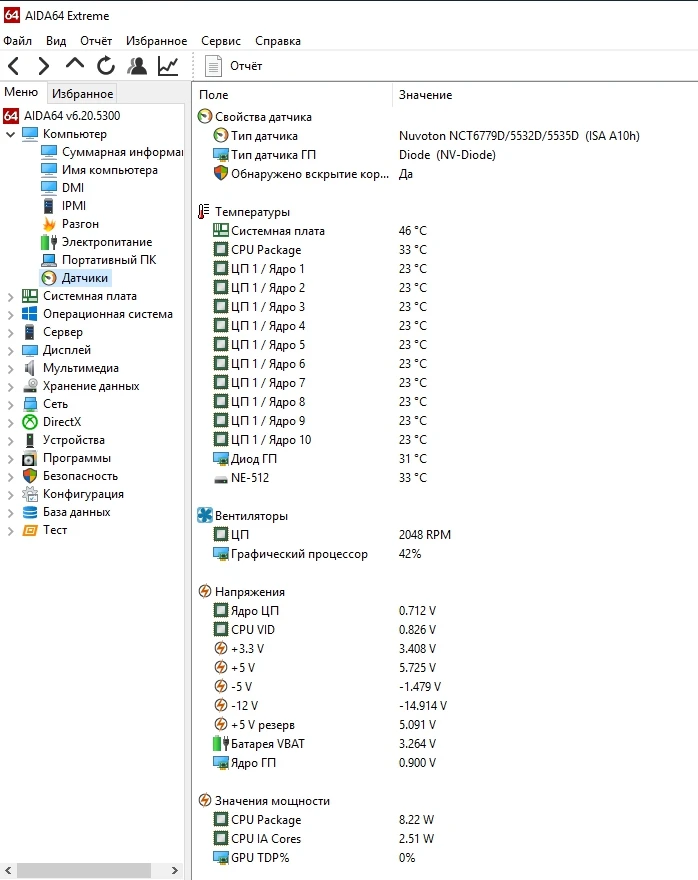Switch to the Избранное sidebar tab
698x880 pixels.
(x=82, y=94)
